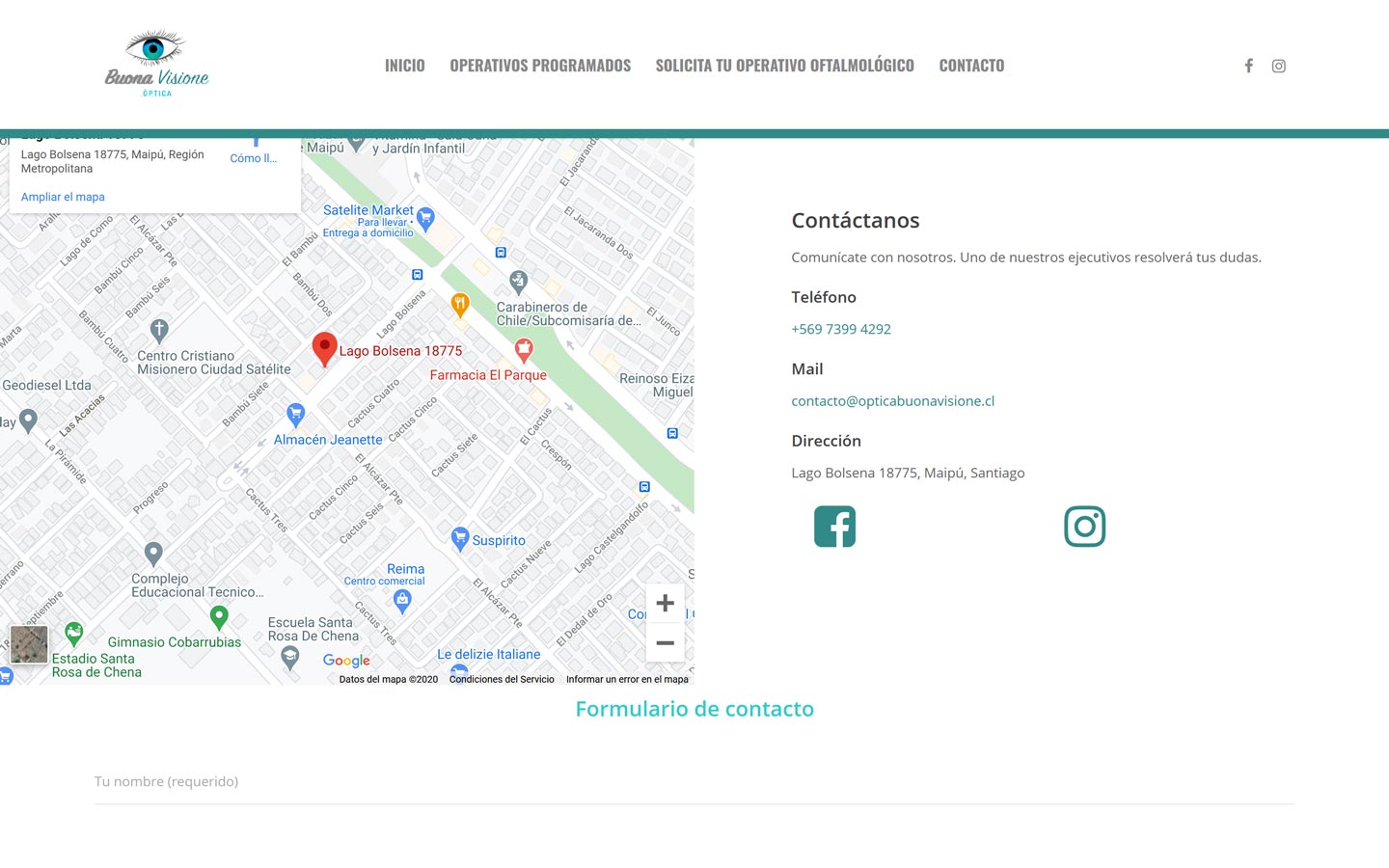
Task: Click the large Facebook icon under Dirección
Action: [x=834, y=527]
